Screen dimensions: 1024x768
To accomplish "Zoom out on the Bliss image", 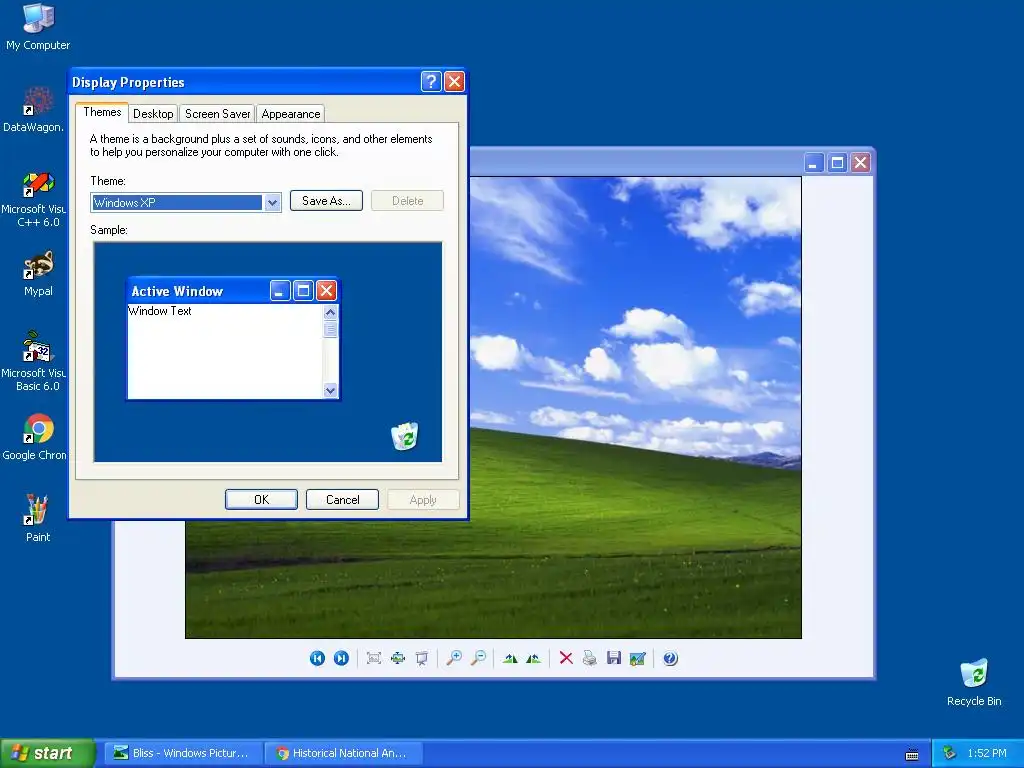I will pos(478,658).
